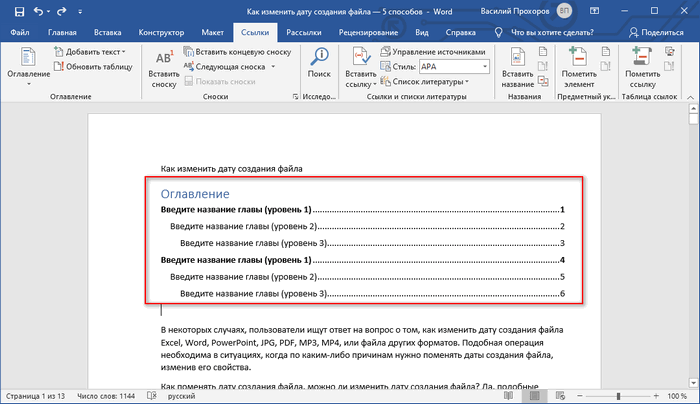
Task: Switch to the Рецензирование tab
Action: [x=368, y=33]
